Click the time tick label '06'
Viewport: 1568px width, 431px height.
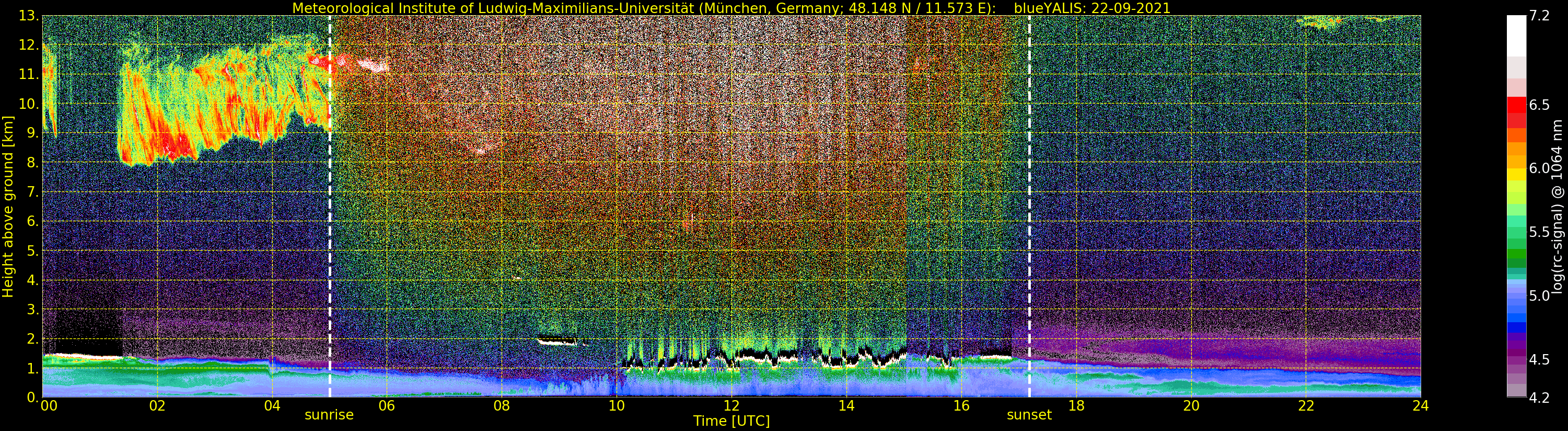click(387, 406)
